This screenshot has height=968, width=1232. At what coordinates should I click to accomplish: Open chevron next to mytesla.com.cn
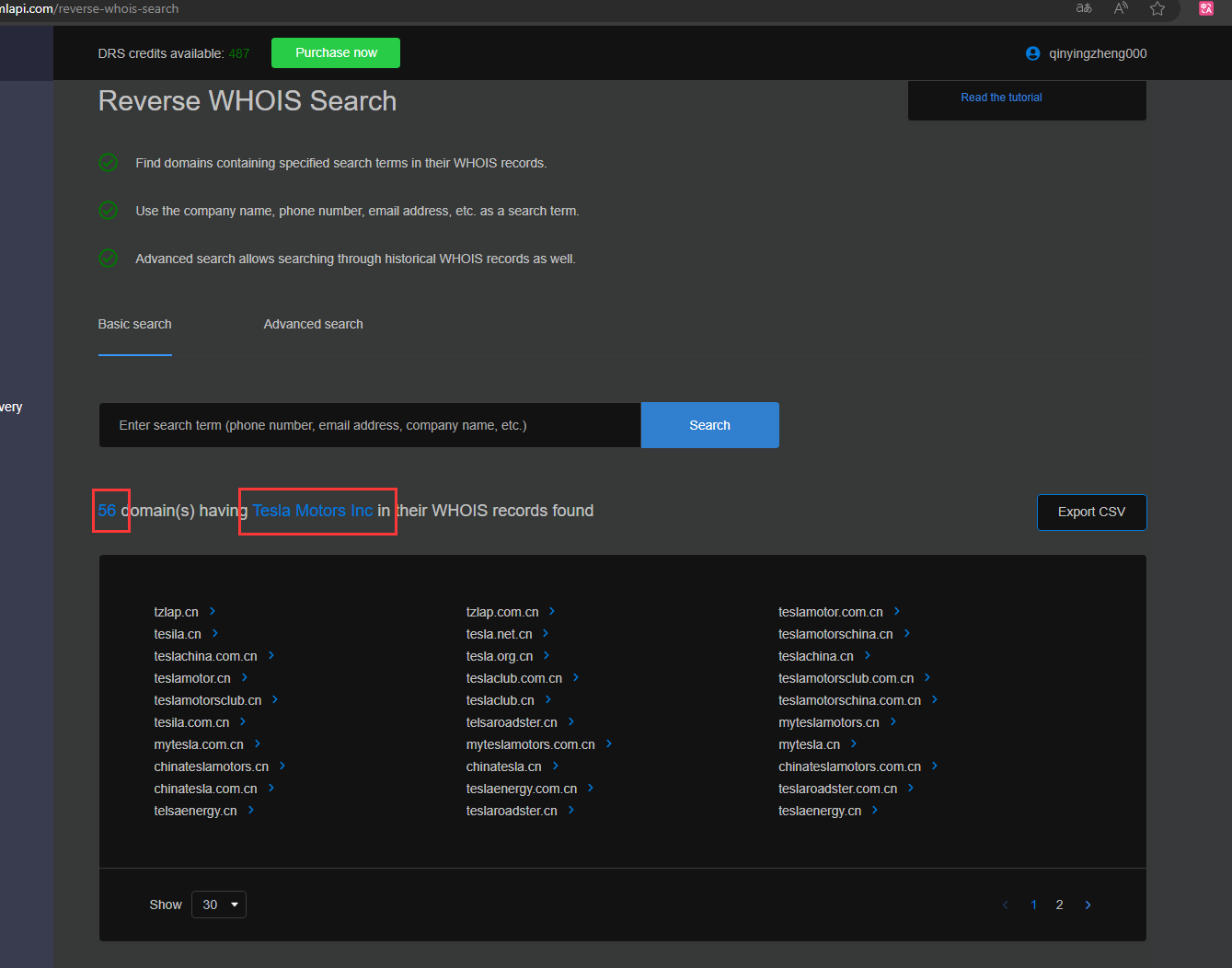click(258, 743)
